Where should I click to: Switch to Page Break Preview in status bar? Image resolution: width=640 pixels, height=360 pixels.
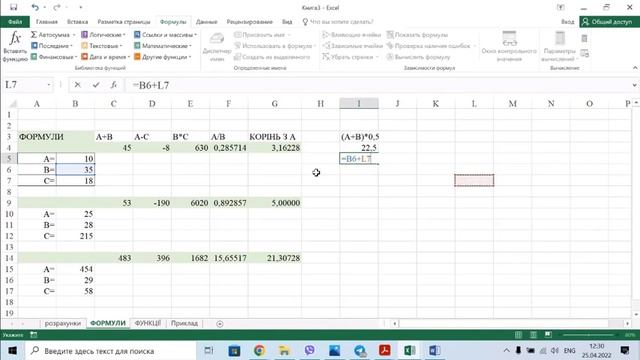pos(548,335)
